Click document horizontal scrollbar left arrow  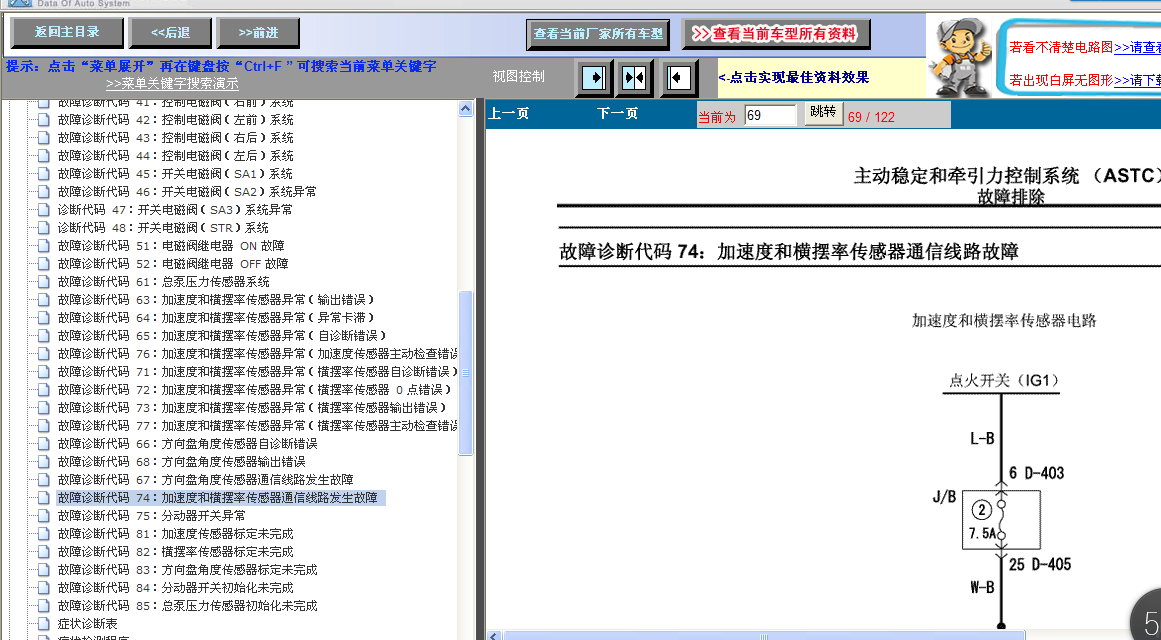[494, 636]
